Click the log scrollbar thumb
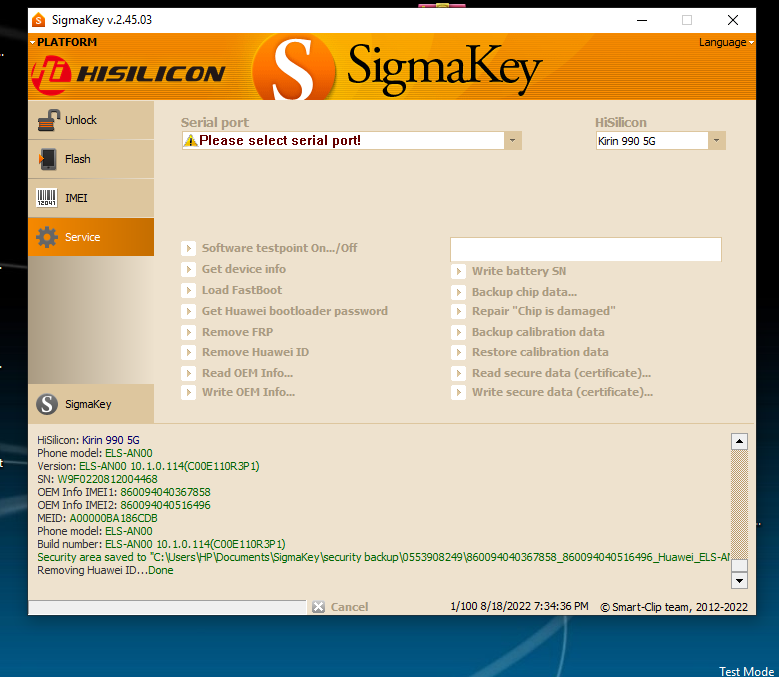779x677 pixels. [x=739, y=565]
